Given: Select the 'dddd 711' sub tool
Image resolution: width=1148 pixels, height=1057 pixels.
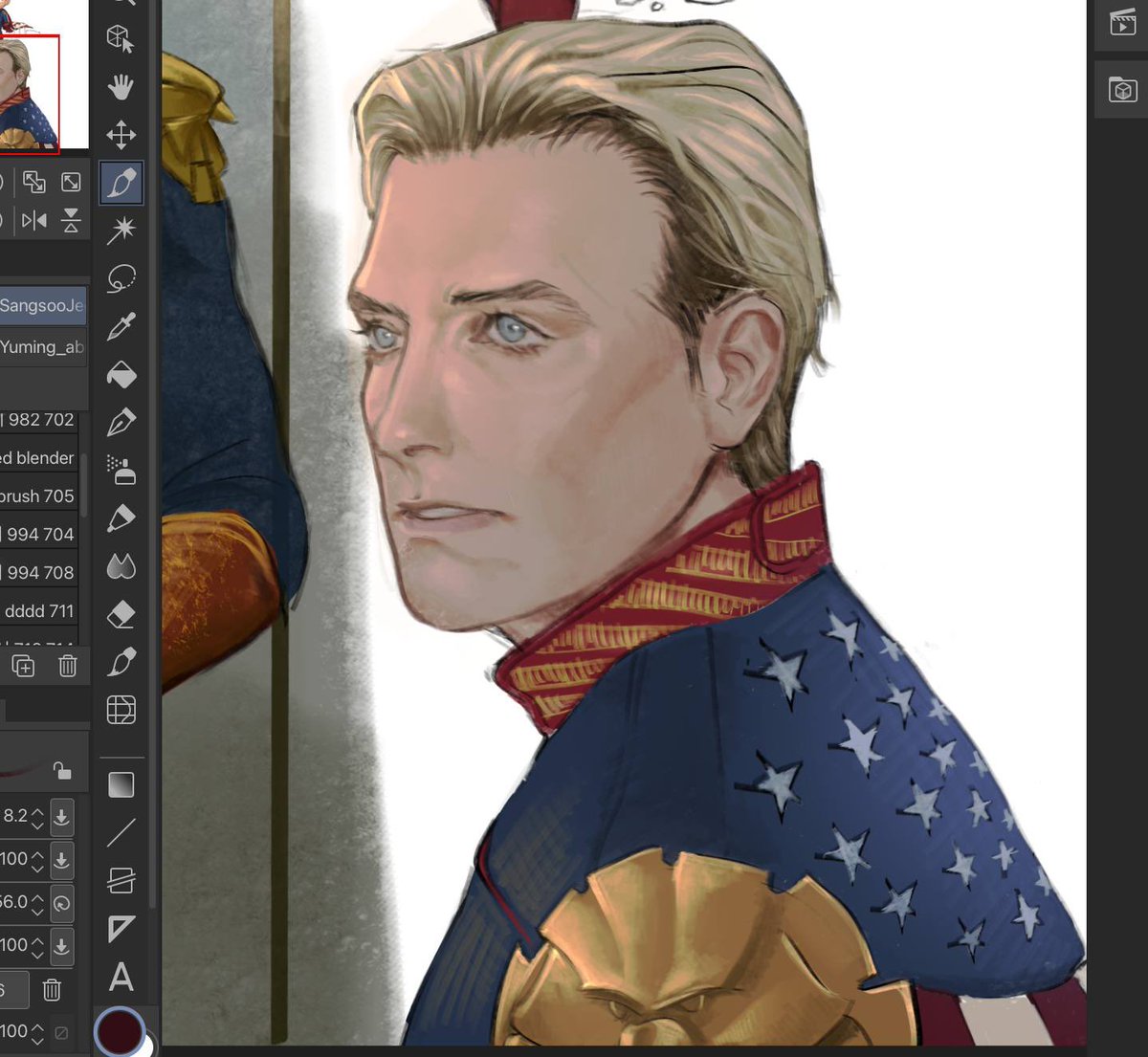Looking at the screenshot, I should click(38, 611).
